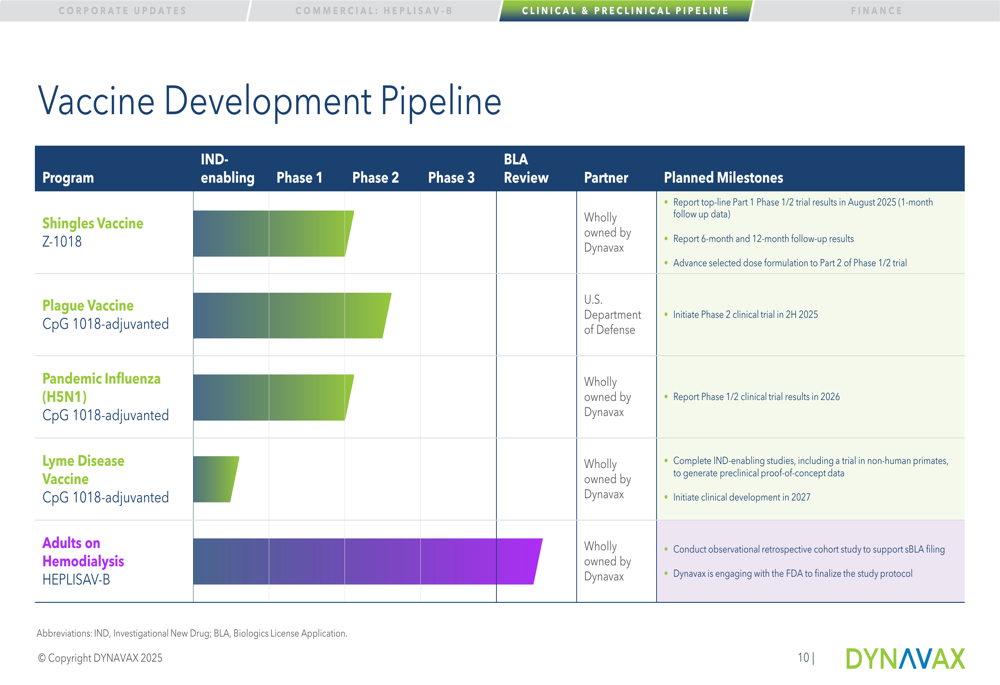Click Initiate Phase 2 clinical trial milestone
1000x685 pixels.
click(x=745, y=314)
